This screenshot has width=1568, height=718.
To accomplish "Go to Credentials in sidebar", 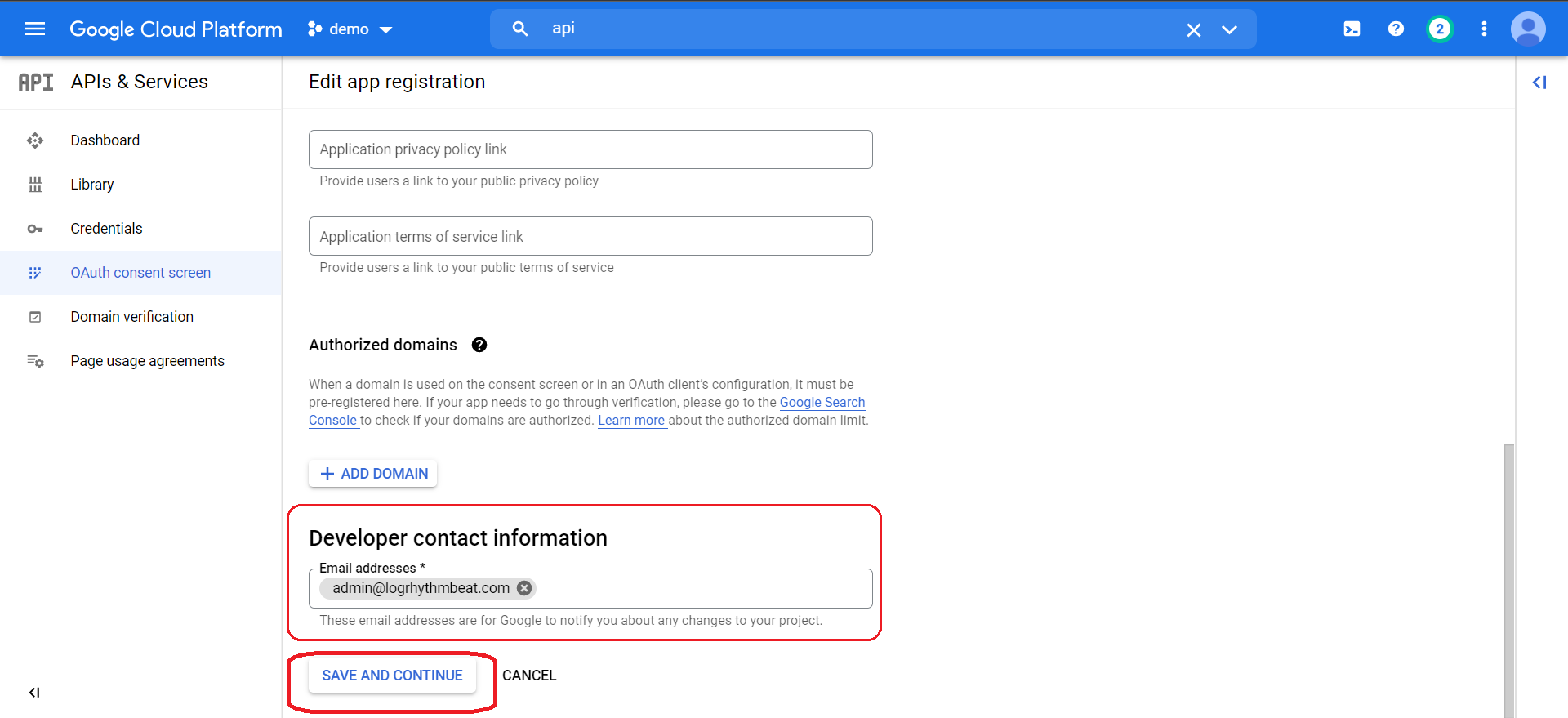I will coord(106,229).
